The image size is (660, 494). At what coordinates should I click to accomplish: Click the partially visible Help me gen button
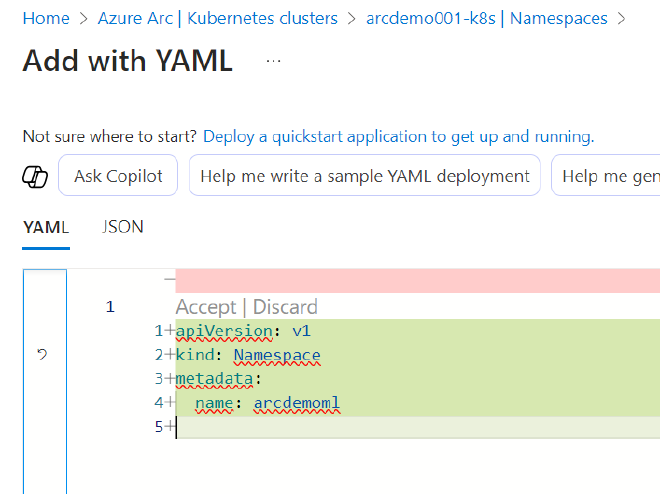[606, 175]
